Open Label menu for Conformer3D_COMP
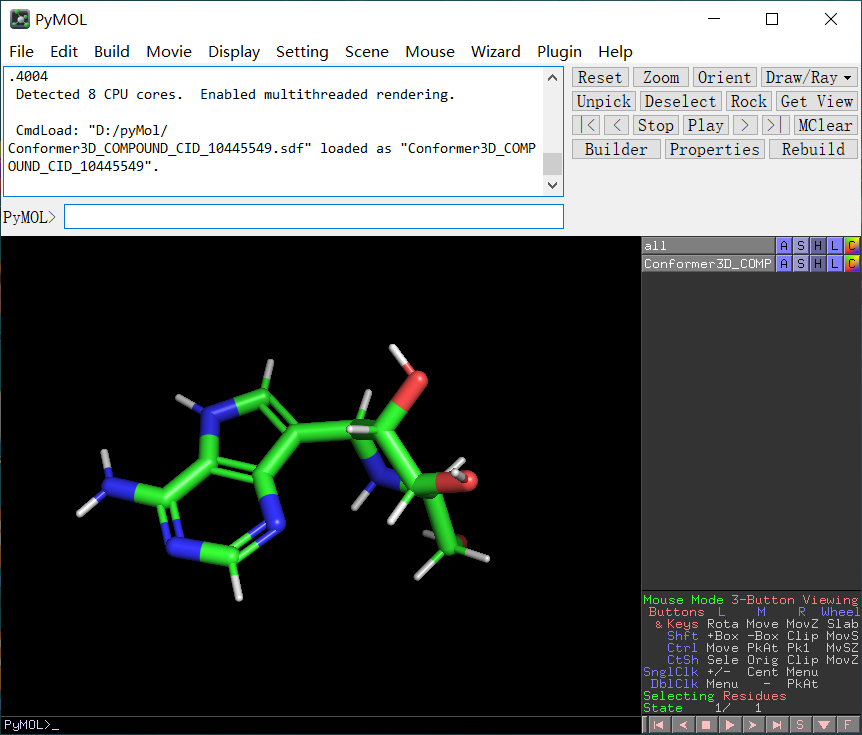The width and height of the screenshot is (862, 735). 835,264
